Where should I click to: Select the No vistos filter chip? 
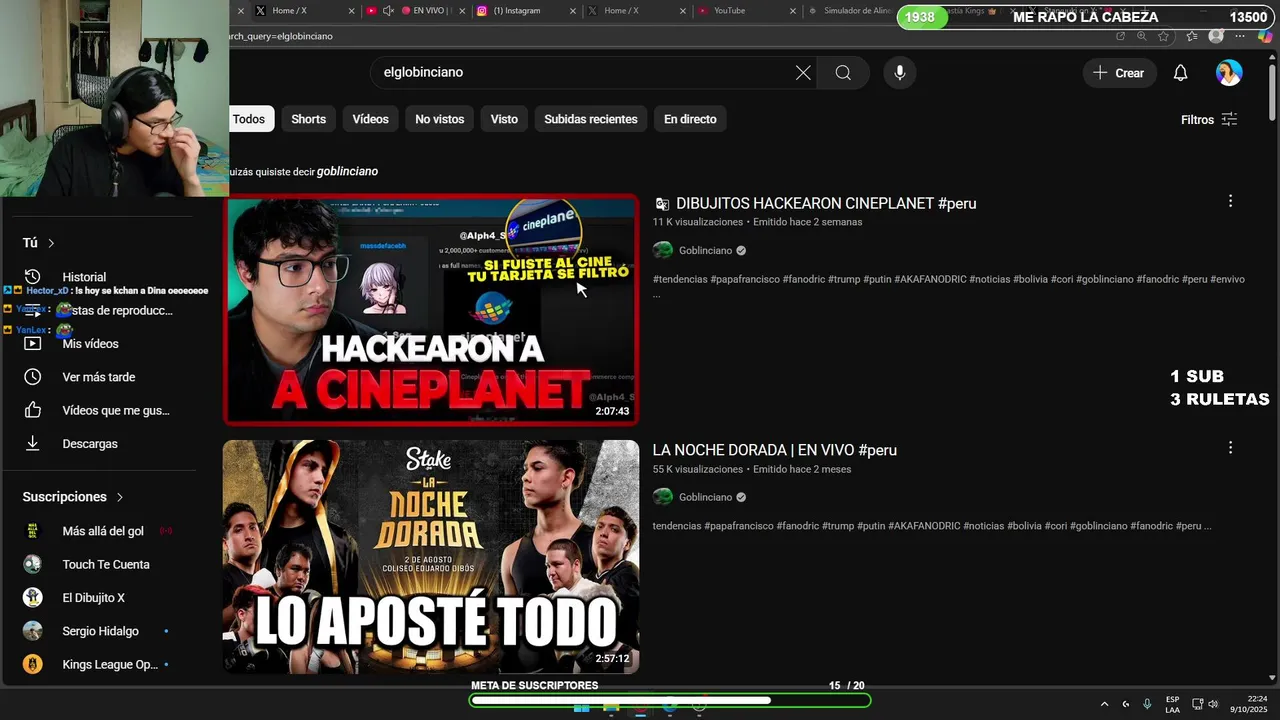pos(440,119)
